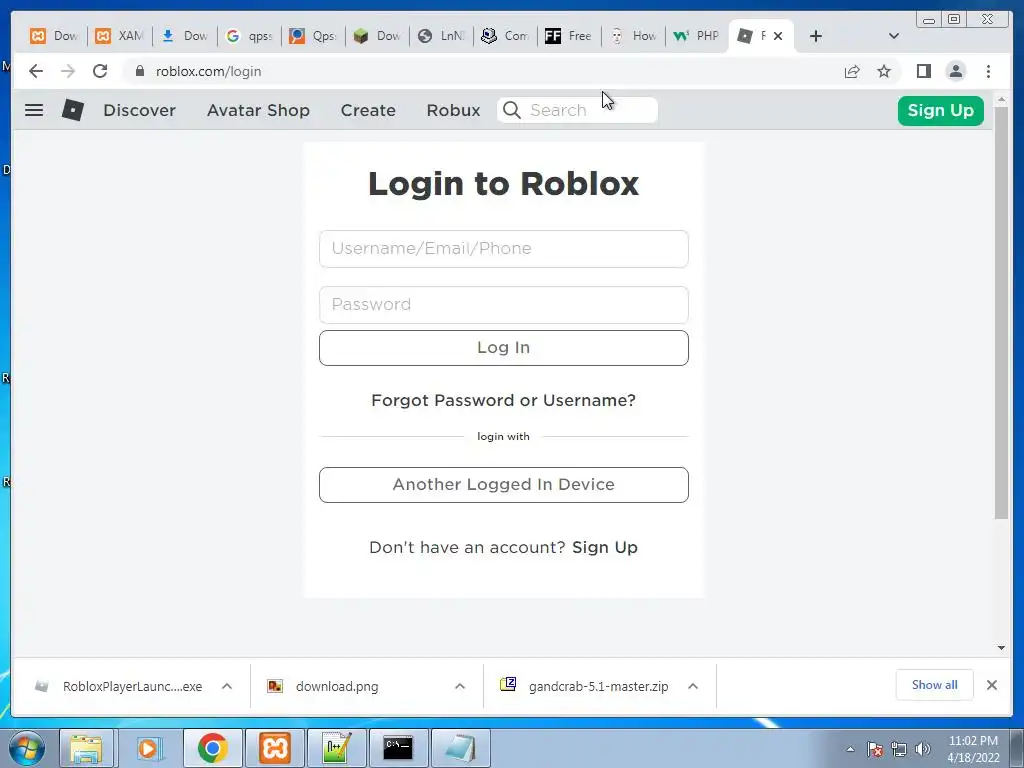The height and width of the screenshot is (768, 1024).
Task: Reload the current page
Action: (100, 71)
